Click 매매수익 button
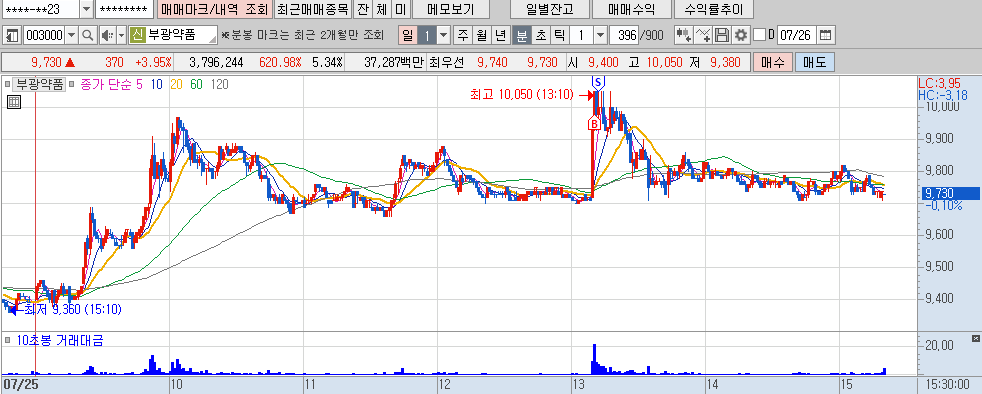 tap(631, 9)
